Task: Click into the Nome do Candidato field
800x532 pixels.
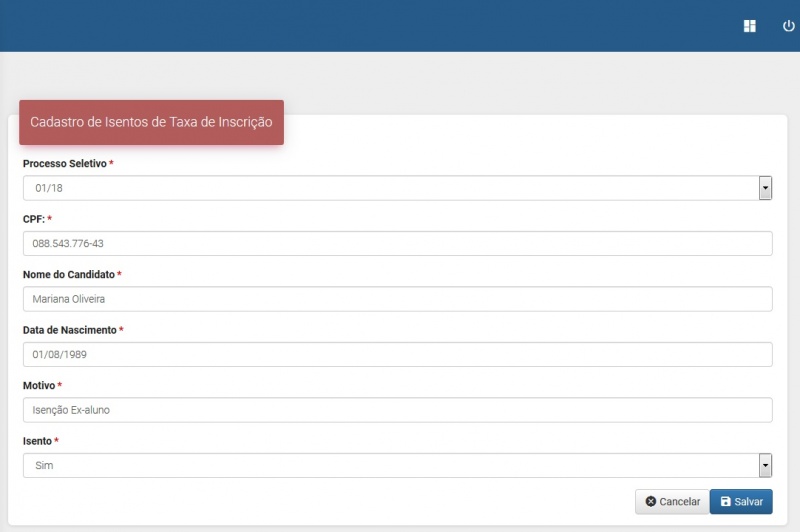Action: (x=397, y=299)
